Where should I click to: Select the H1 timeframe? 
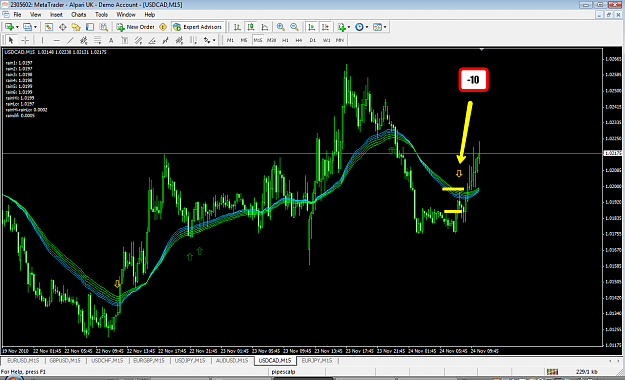coord(285,40)
